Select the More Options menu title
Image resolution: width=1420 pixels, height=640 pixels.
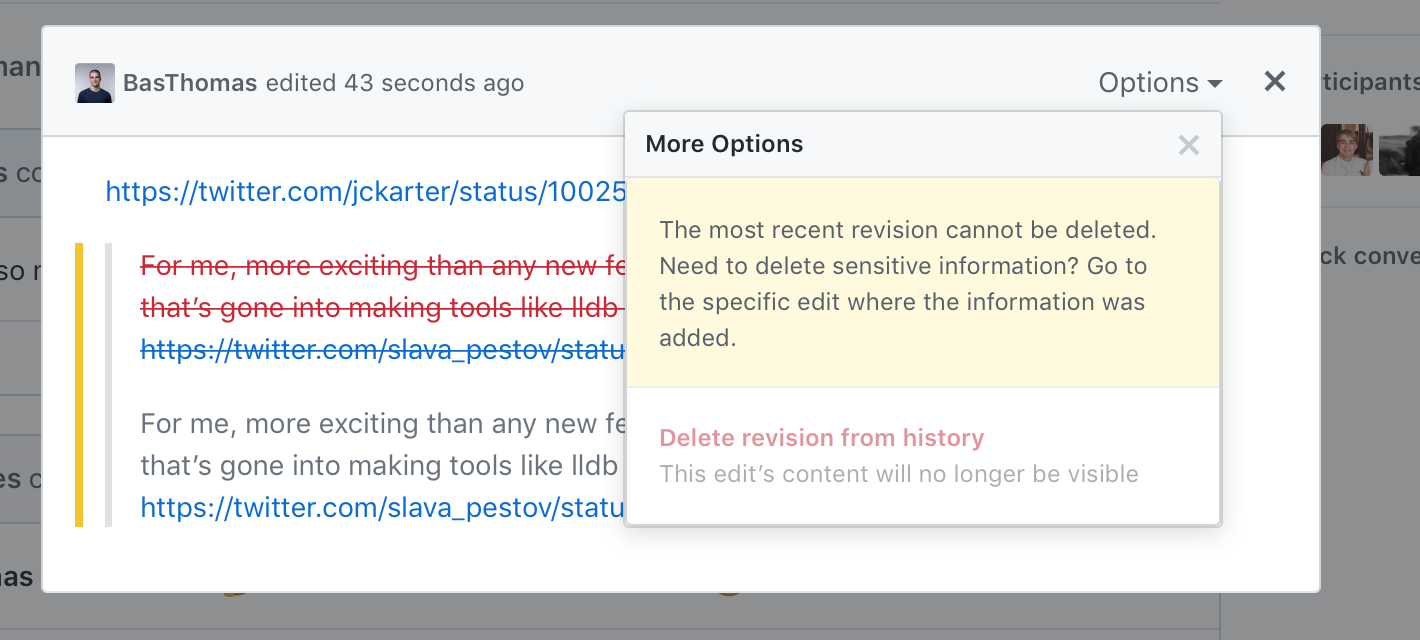coord(724,144)
